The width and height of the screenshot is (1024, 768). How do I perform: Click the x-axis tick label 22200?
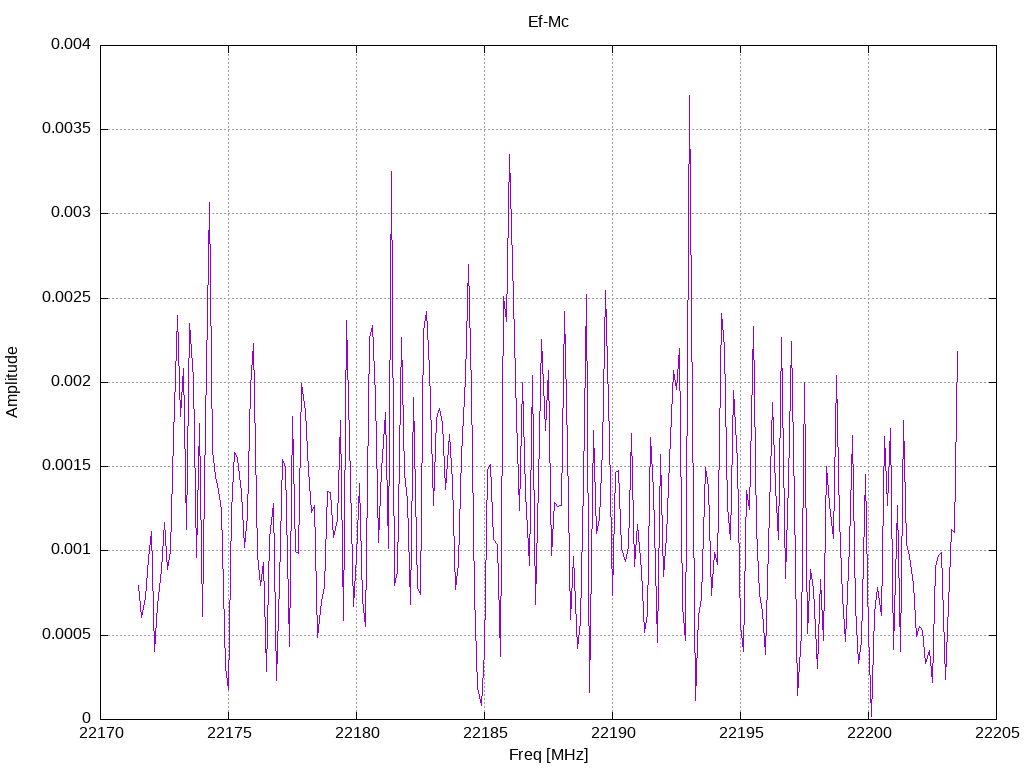(868, 733)
